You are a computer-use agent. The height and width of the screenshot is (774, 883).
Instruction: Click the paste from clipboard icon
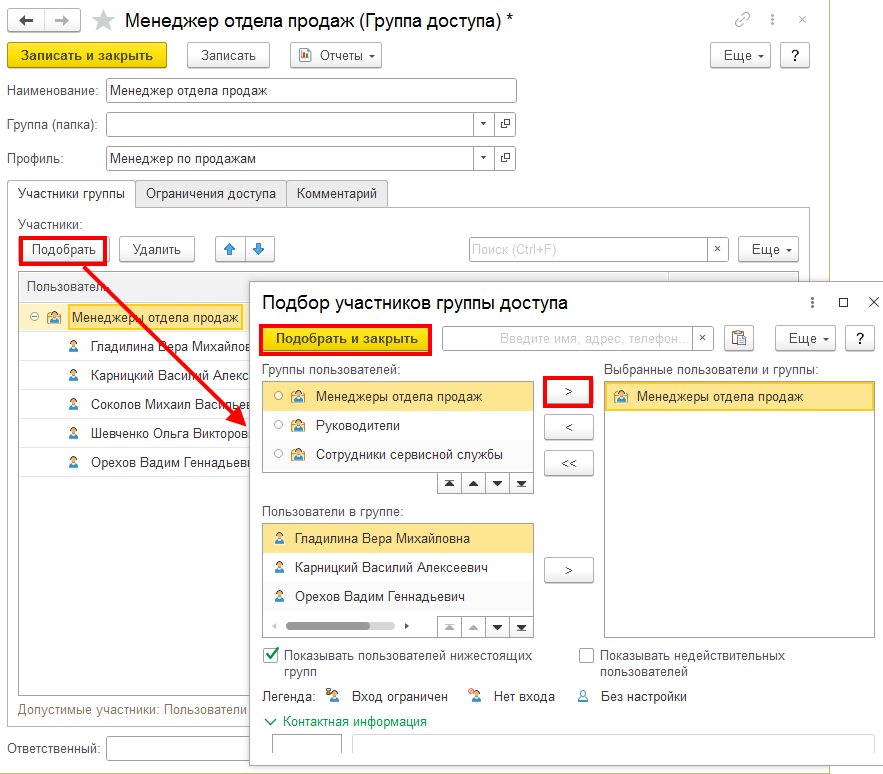coord(738,339)
